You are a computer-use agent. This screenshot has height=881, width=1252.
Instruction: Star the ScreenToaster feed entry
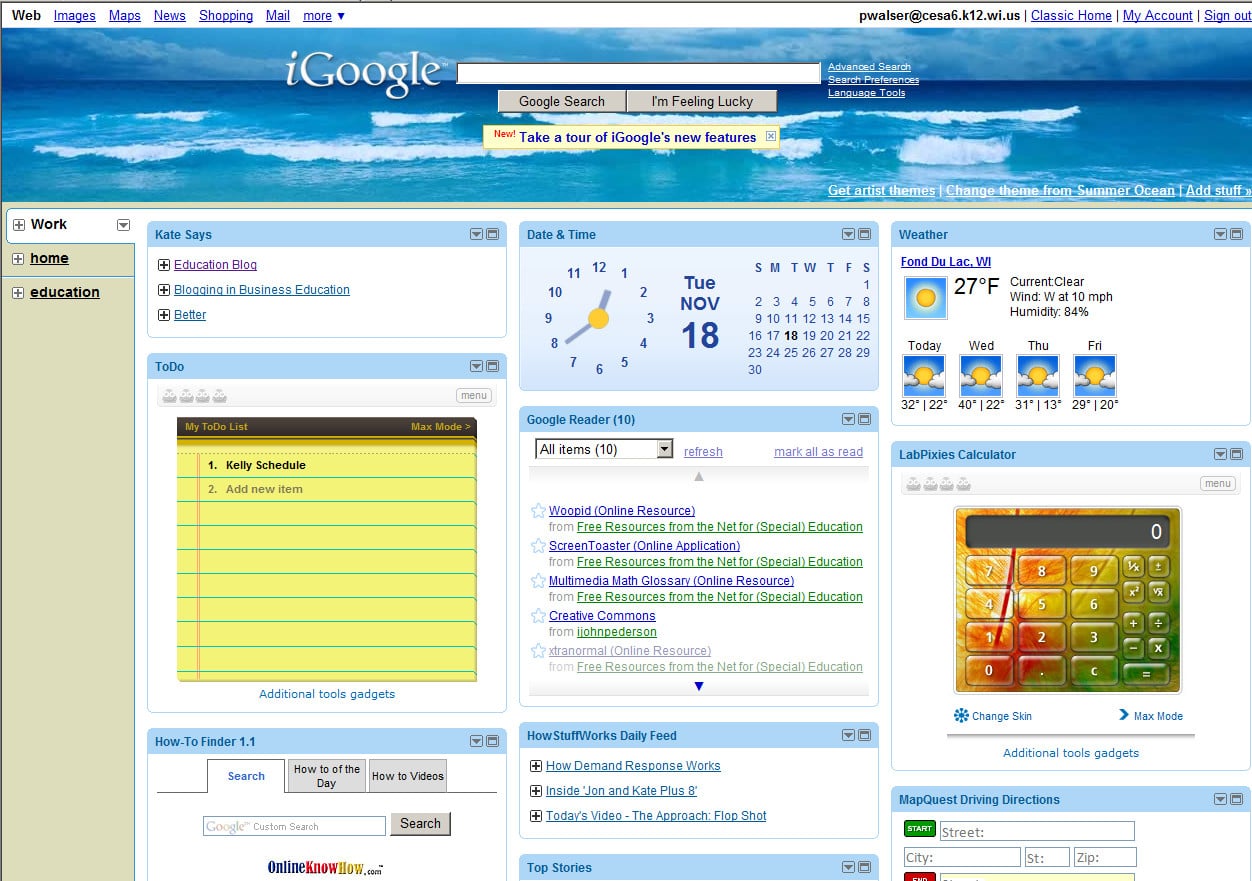click(537, 545)
